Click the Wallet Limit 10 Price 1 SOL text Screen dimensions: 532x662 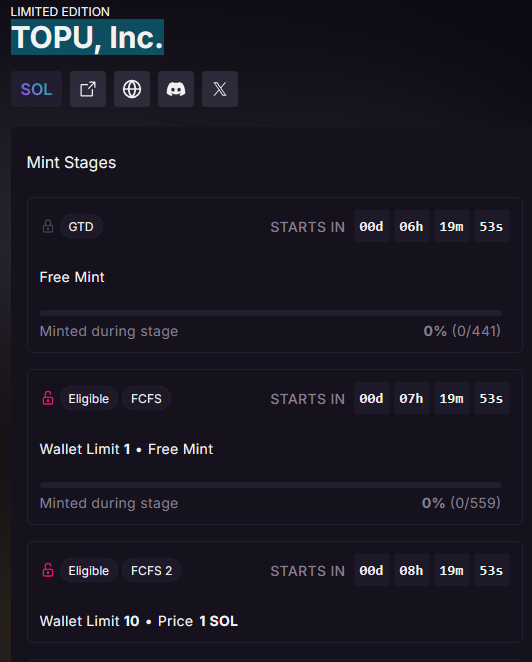[138, 621]
